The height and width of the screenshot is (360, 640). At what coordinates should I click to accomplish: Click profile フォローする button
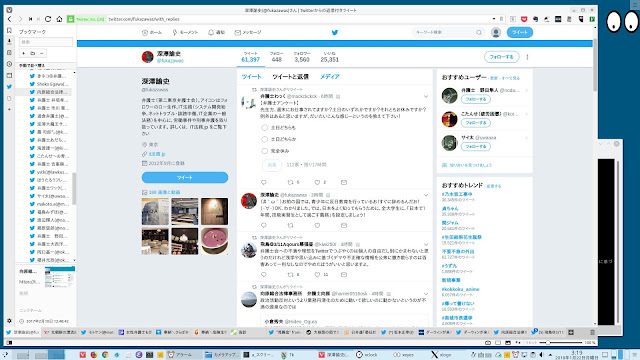click(502, 57)
